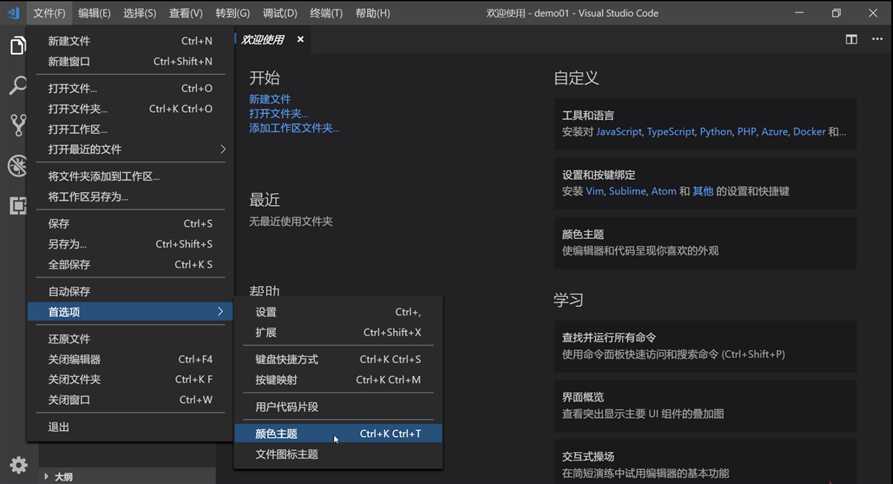The width and height of the screenshot is (893, 484).
Task: Open the 工具和语言 card
Action: point(705,124)
